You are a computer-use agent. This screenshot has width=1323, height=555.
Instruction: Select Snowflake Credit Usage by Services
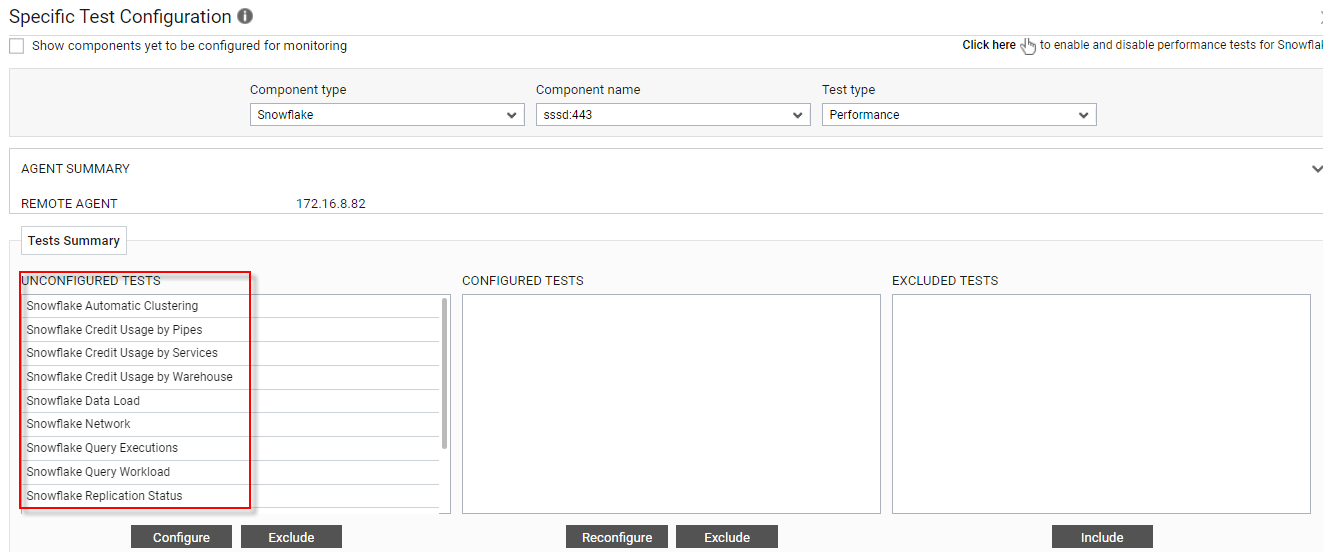230,353
